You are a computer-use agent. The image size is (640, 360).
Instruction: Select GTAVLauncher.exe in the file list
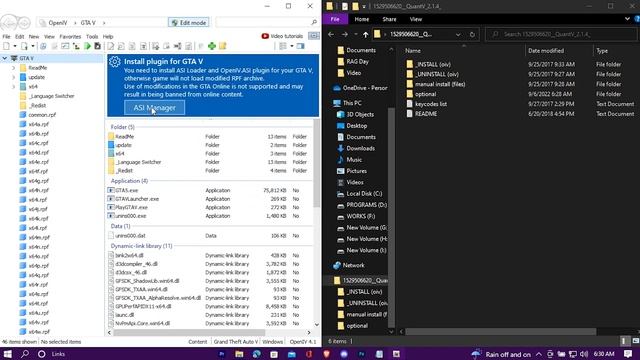click(x=137, y=199)
